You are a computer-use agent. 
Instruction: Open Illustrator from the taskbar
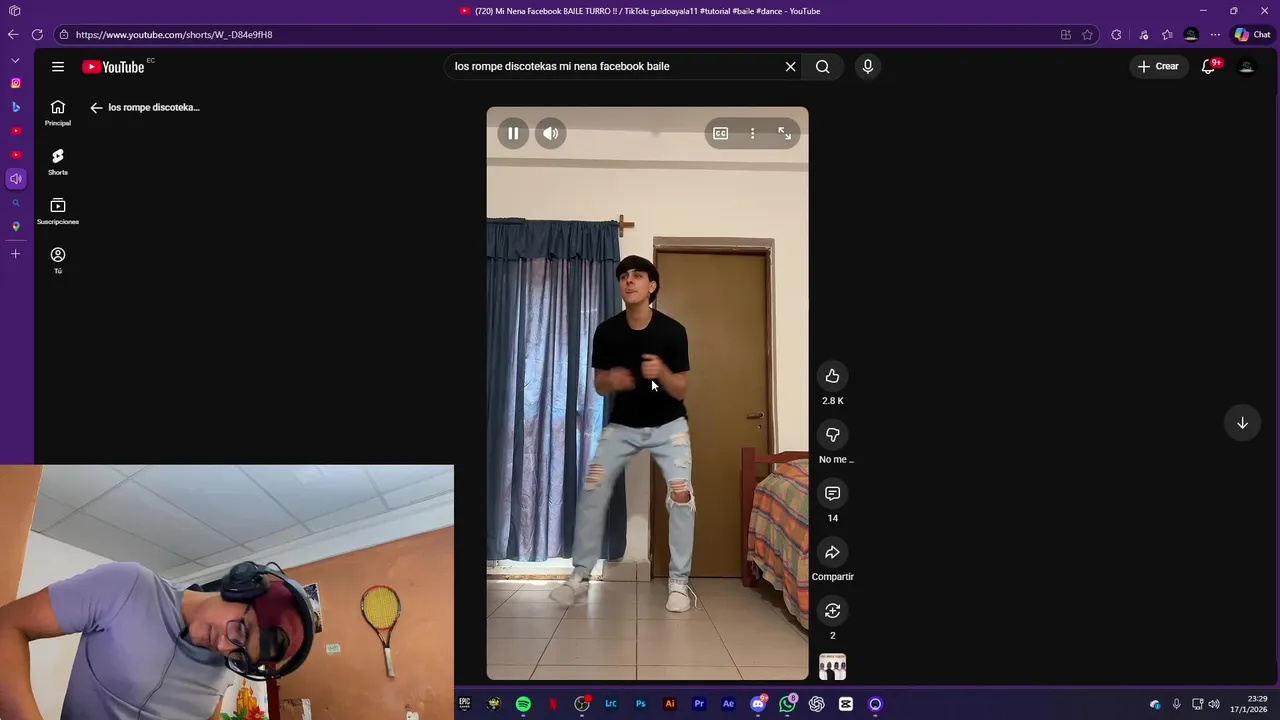click(x=670, y=704)
